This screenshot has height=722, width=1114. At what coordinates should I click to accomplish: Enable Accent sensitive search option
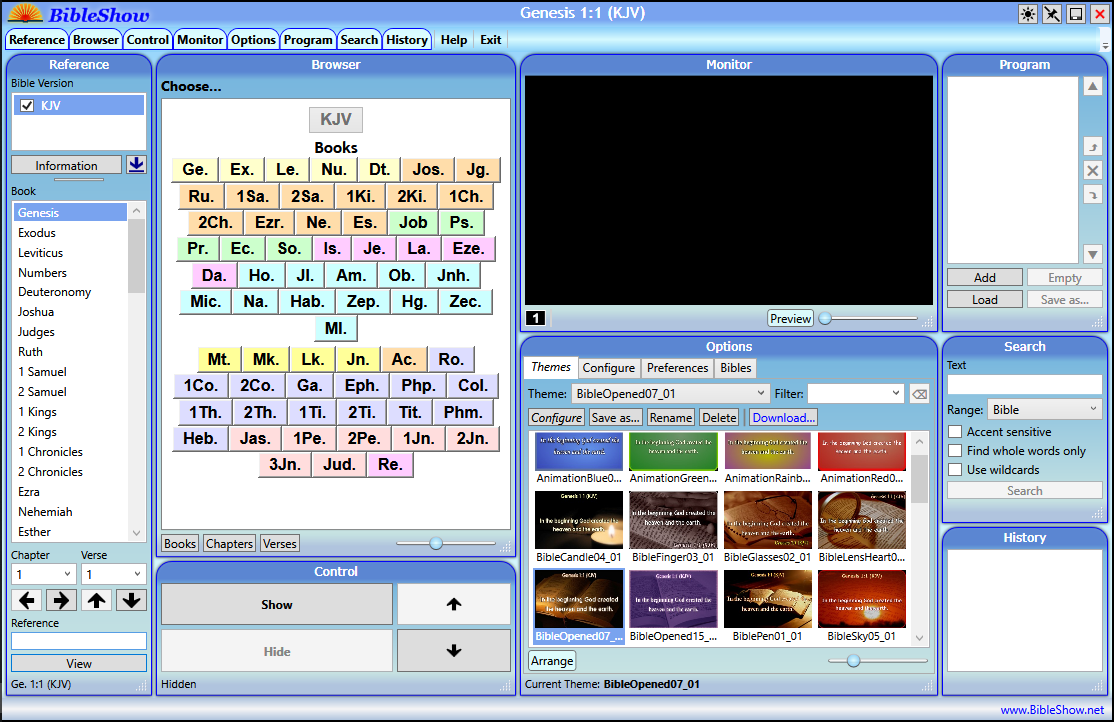pos(956,432)
